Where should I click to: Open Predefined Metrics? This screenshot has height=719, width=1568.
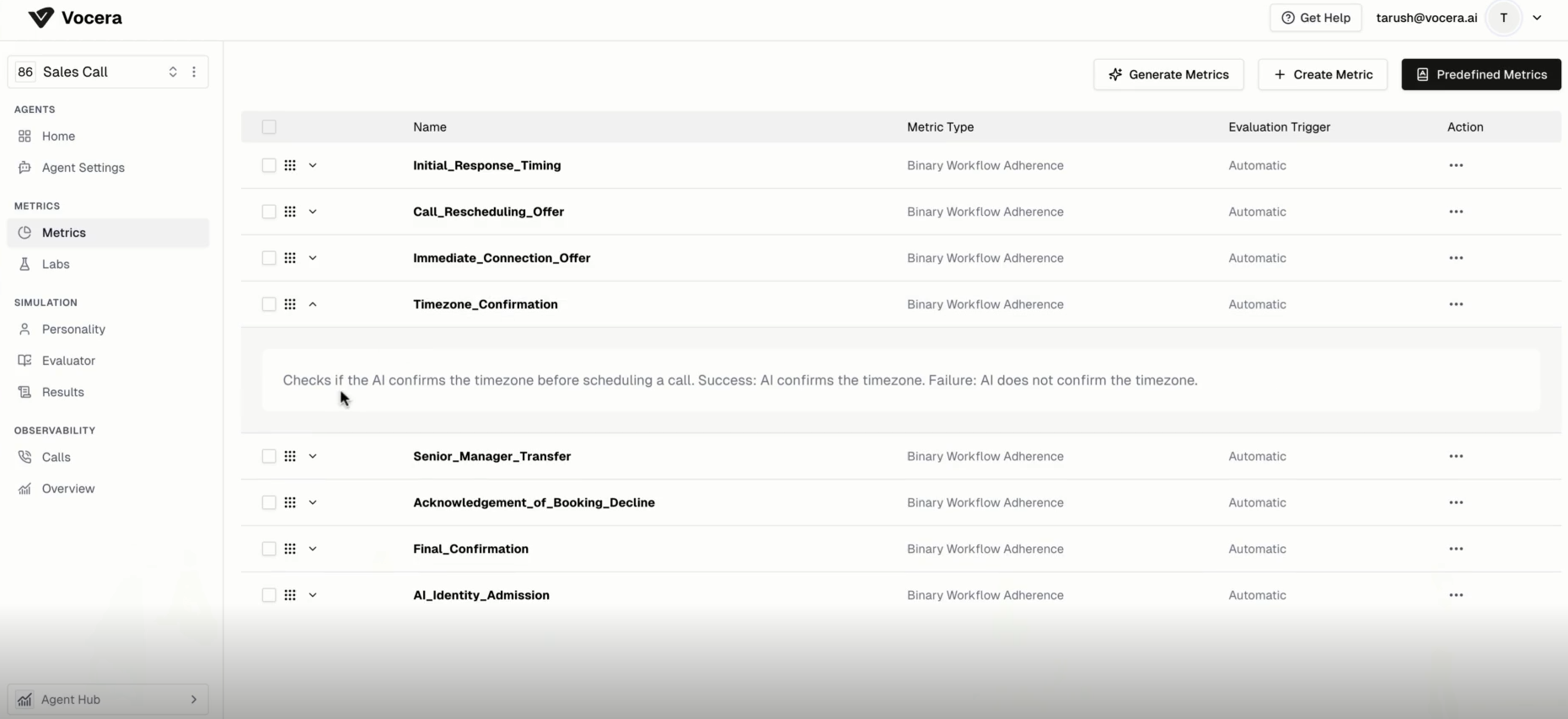(1481, 74)
